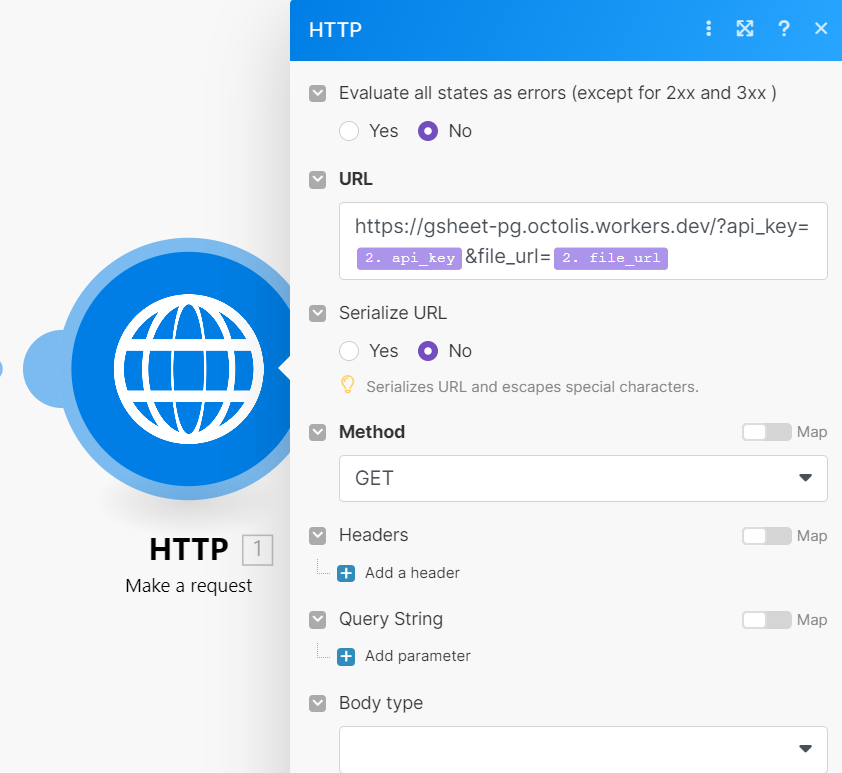This screenshot has height=773, width=842.
Task: Click inside the URL input field
Action: [x=583, y=241]
